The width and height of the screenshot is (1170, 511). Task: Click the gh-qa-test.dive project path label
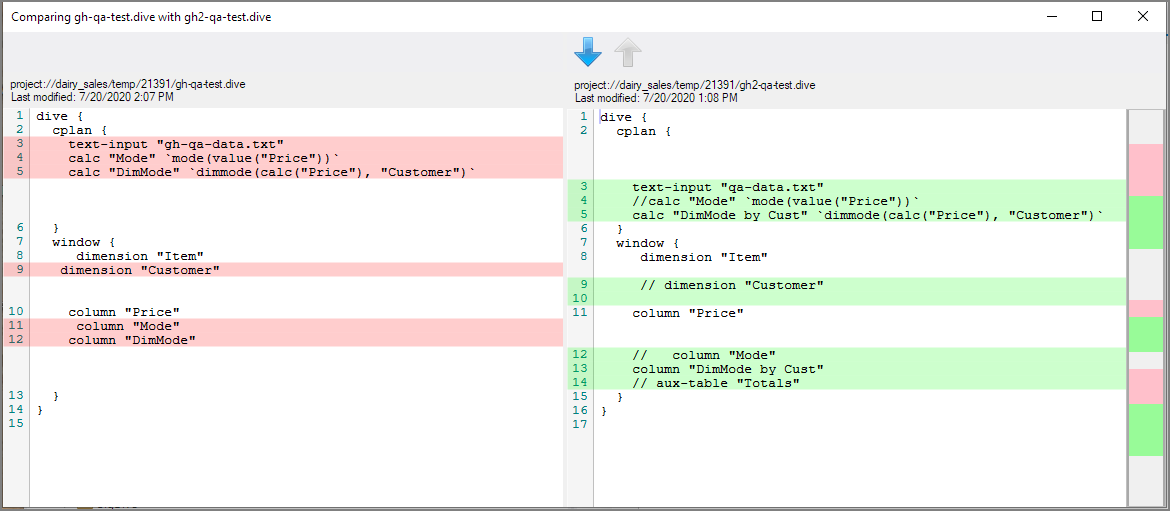click(x=128, y=85)
